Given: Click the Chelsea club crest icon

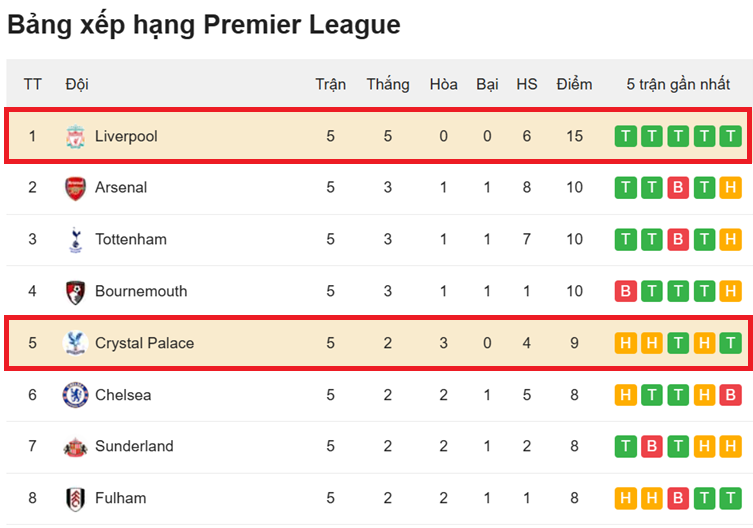Looking at the screenshot, I should (x=75, y=395).
